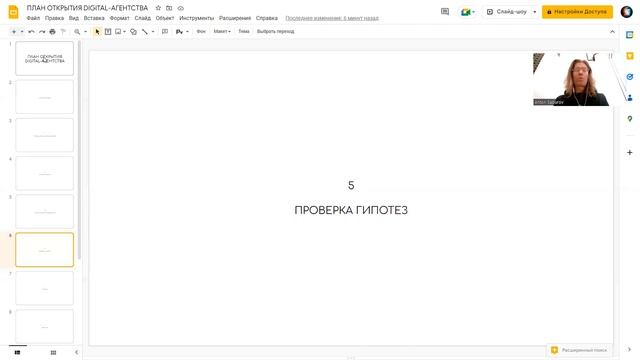The width and height of the screenshot is (640, 360).
Task: Click the ПРОВЕРКА ГИПОТЕЗ slide text
Action: pos(351,210)
